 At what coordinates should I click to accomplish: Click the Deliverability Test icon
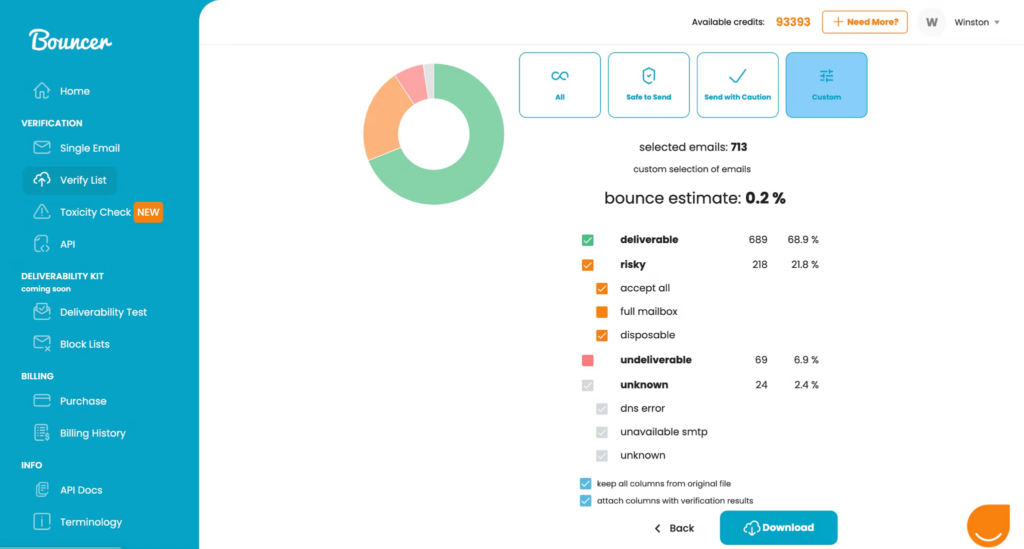pos(42,311)
